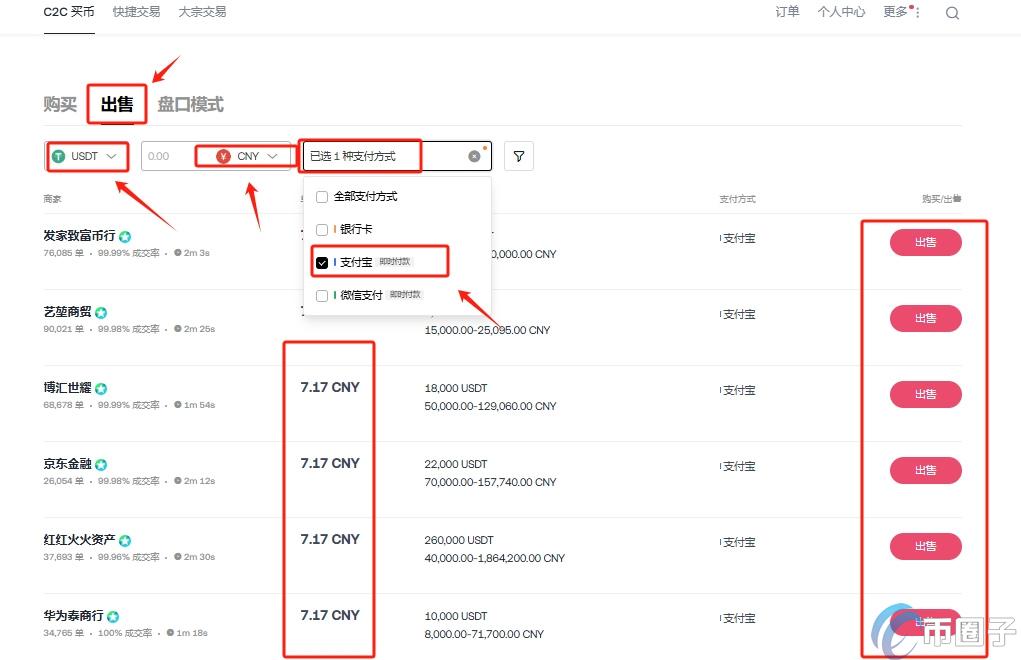Screen dimensions: 1021x660
Task: Click the amount input field showing 0.00
Action: tap(168, 156)
